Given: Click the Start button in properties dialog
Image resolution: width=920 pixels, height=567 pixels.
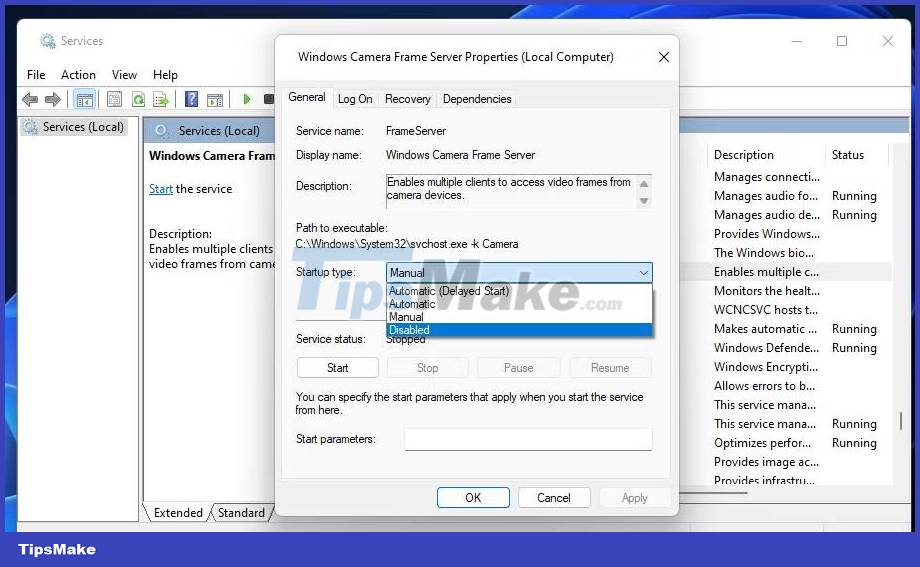Looking at the screenshot, I should click(x=337, y=368).
